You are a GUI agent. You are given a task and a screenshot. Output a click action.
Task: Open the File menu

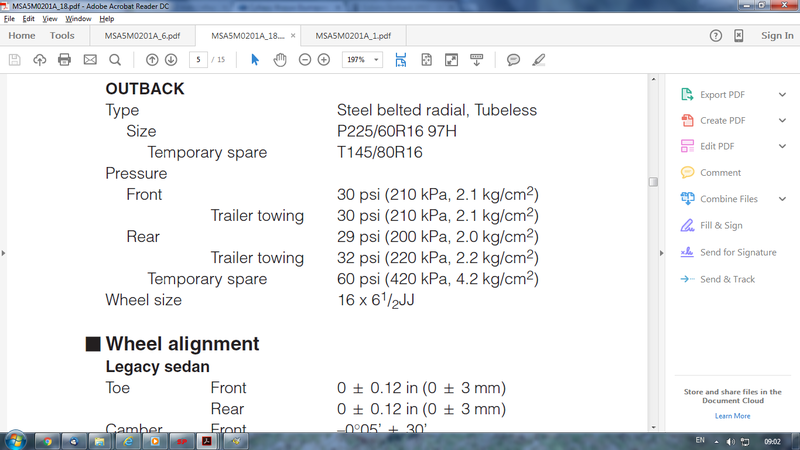(x=9, y=19)
